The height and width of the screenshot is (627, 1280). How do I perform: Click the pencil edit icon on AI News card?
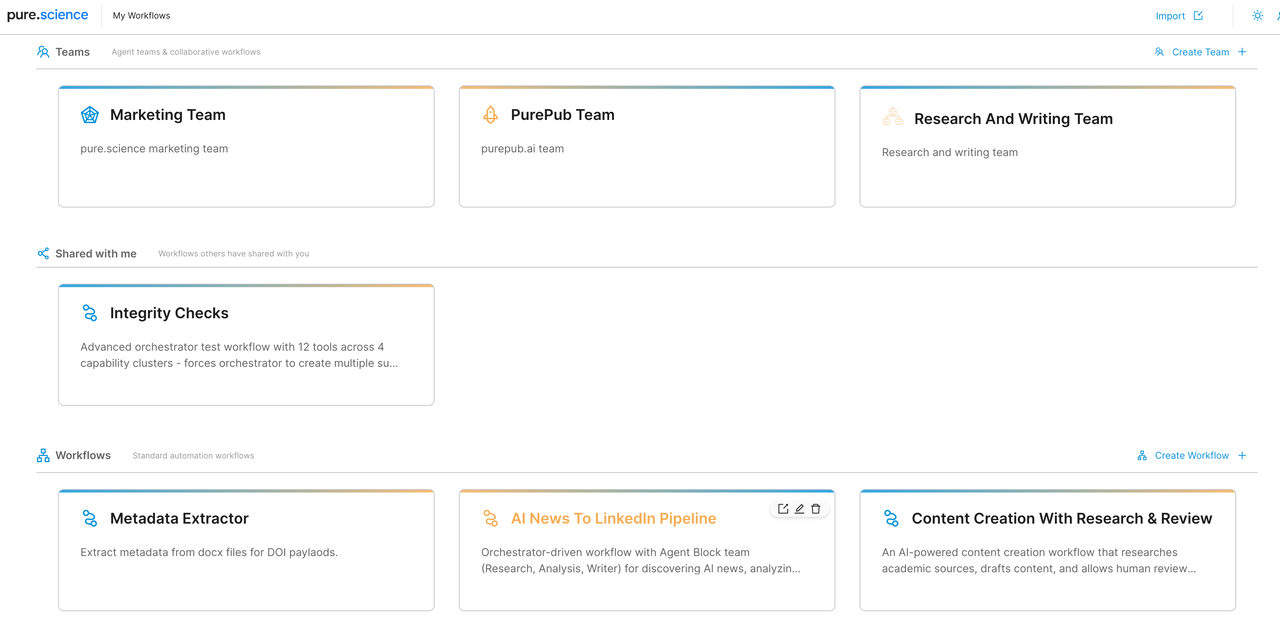pos(799,509)
